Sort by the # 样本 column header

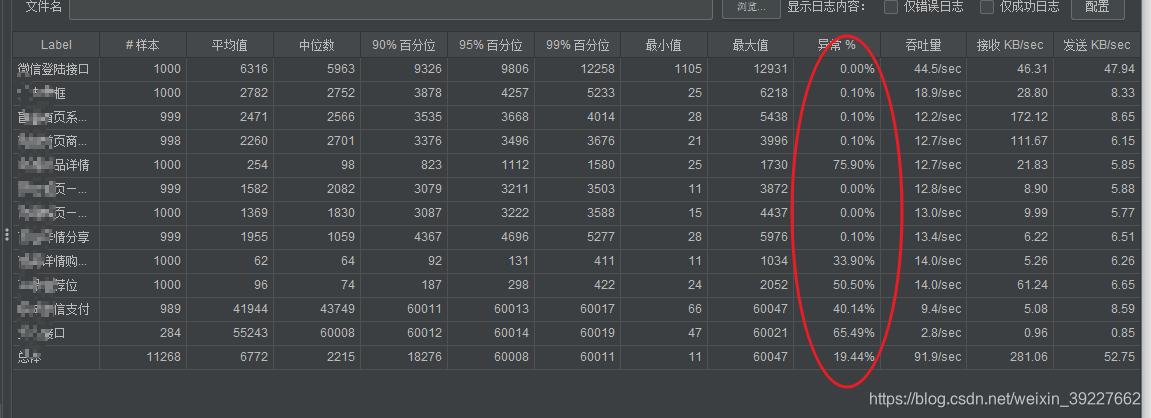pyautogui.click(x=142, y=46)
